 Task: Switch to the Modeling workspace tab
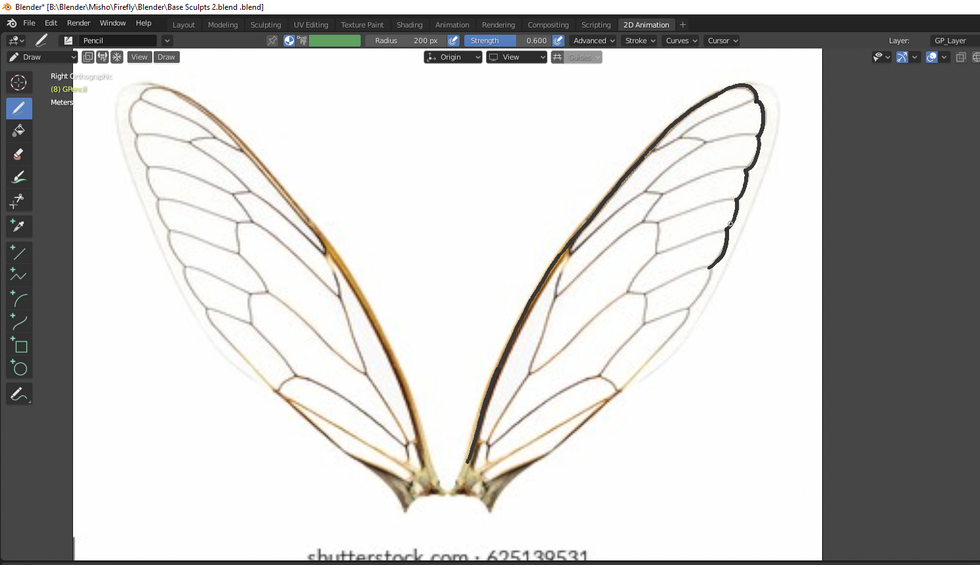pos(223,25)
